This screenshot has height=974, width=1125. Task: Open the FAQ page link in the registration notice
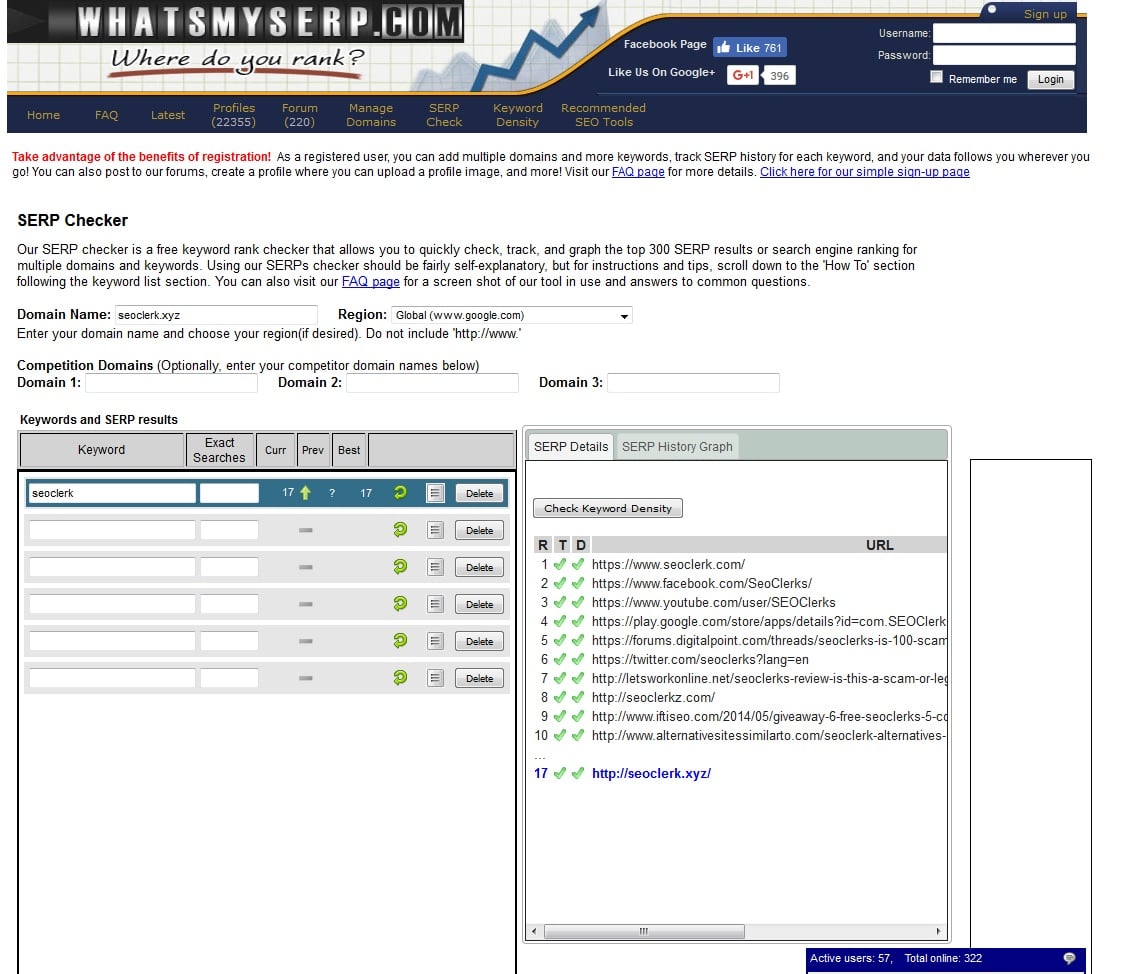tap(638, 172)
